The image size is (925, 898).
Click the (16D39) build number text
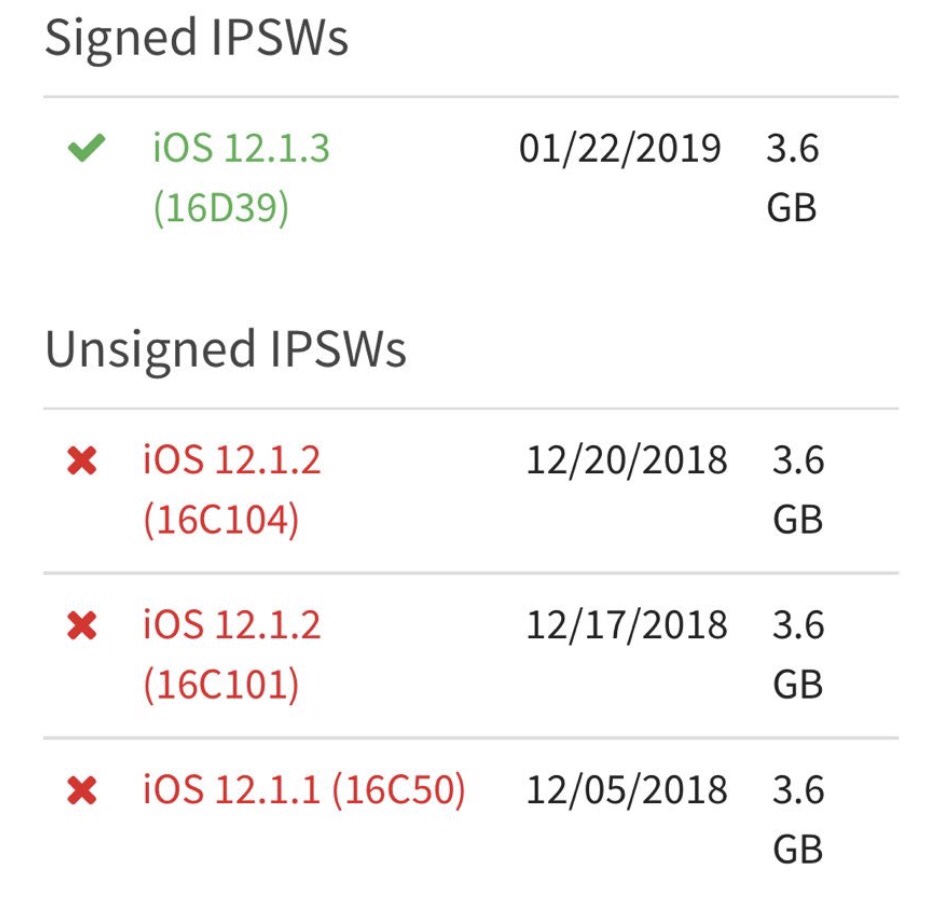[x=221, y=209]
